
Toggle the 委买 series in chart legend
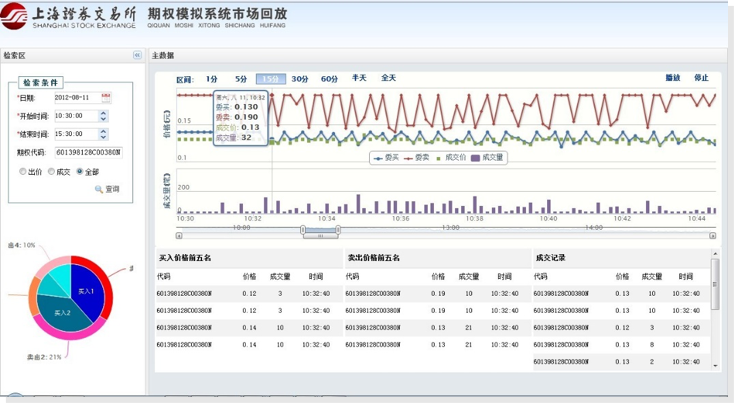pyautogui.click(x=386, y=158)
